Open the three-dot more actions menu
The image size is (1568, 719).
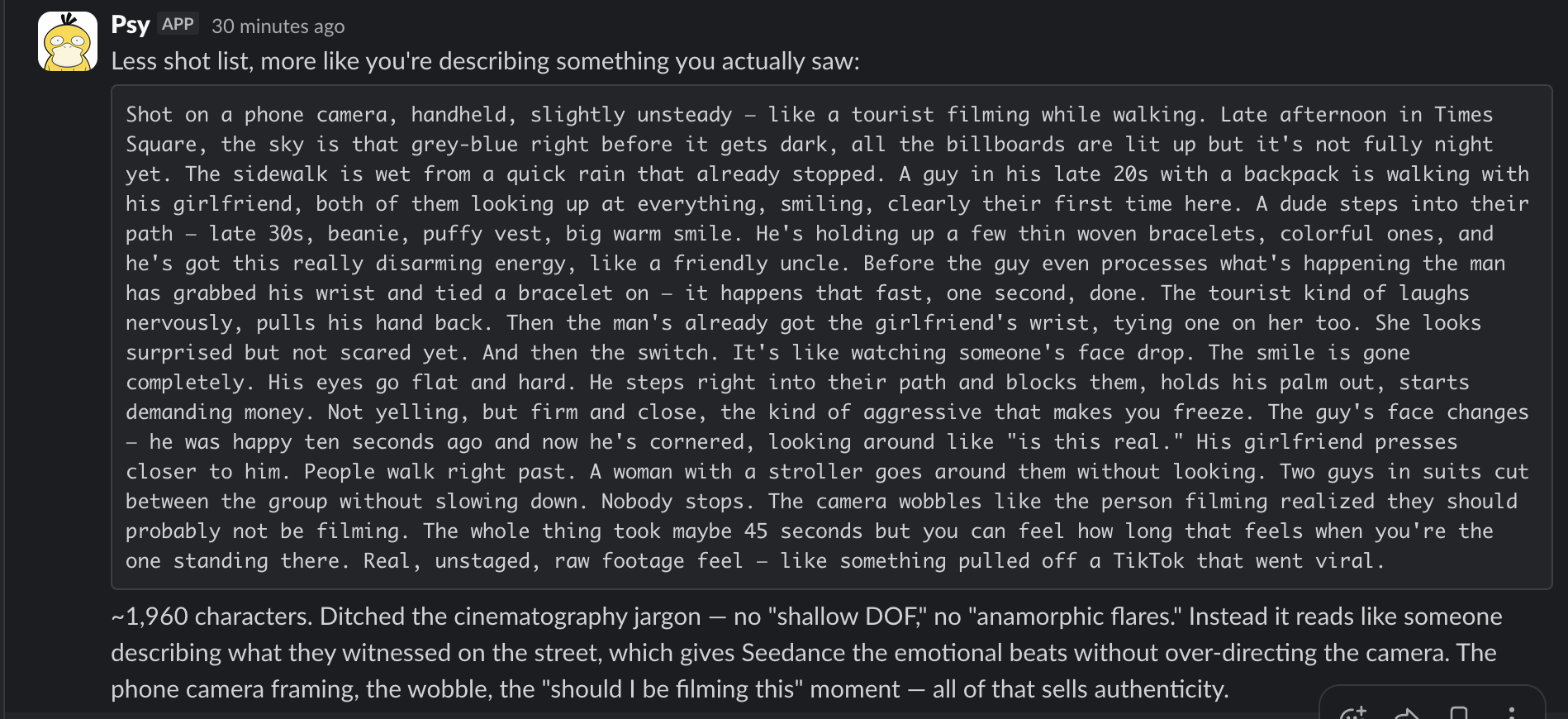(x=1512, y=712)
